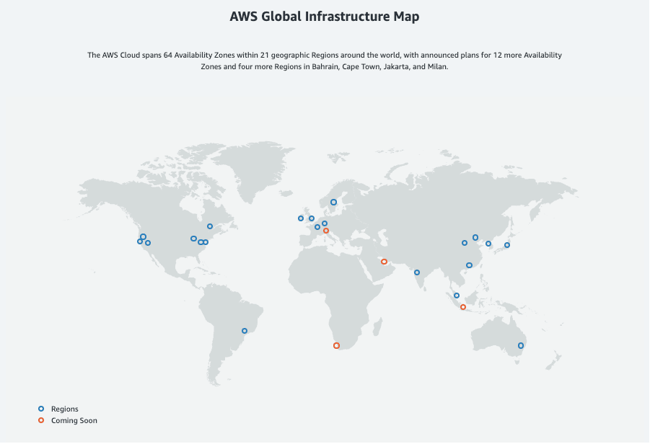The image size is (650, 444).
Task: Click the Tokyo region marker in Japan
Action: (x=507, y=245)
